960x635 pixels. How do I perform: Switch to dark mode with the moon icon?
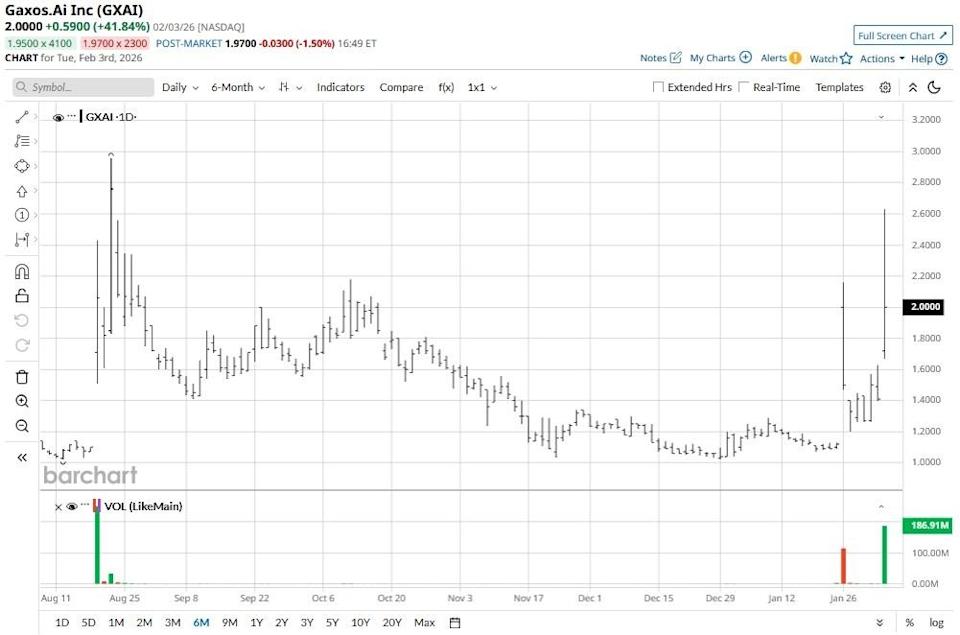point(934,88)
